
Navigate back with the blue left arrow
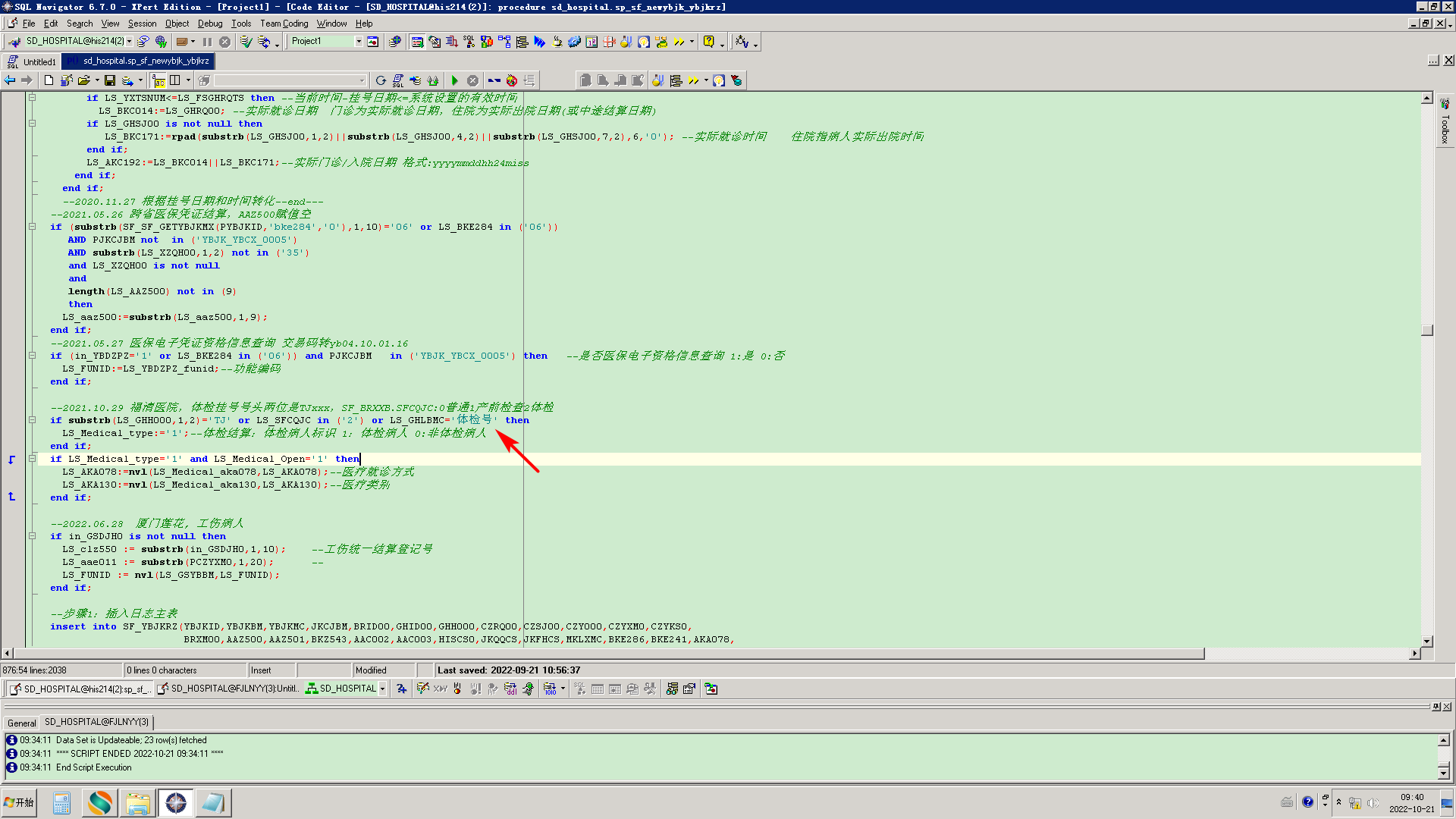(x=10, y=80)
